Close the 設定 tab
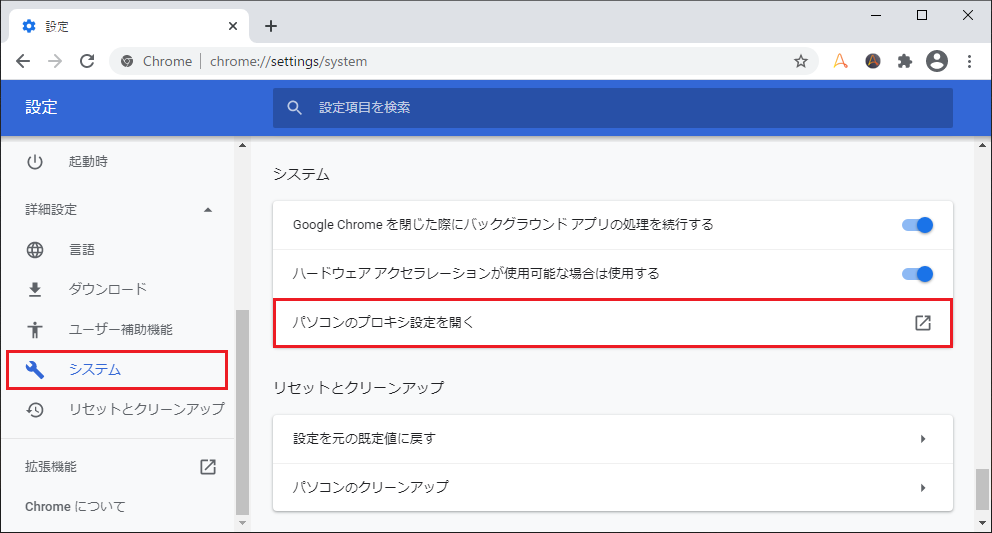992x533 pixels. [x=233, y=26]
